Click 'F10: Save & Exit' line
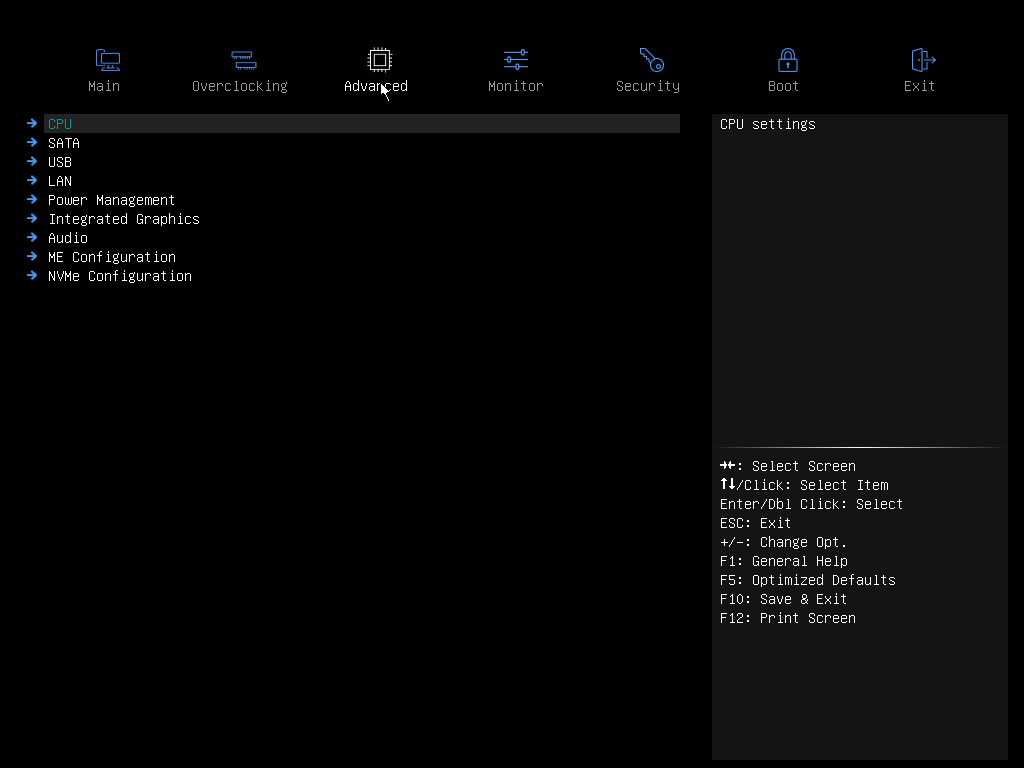Image resolution: width=1024 pixels, height=768 pixels. pos(784,599)
